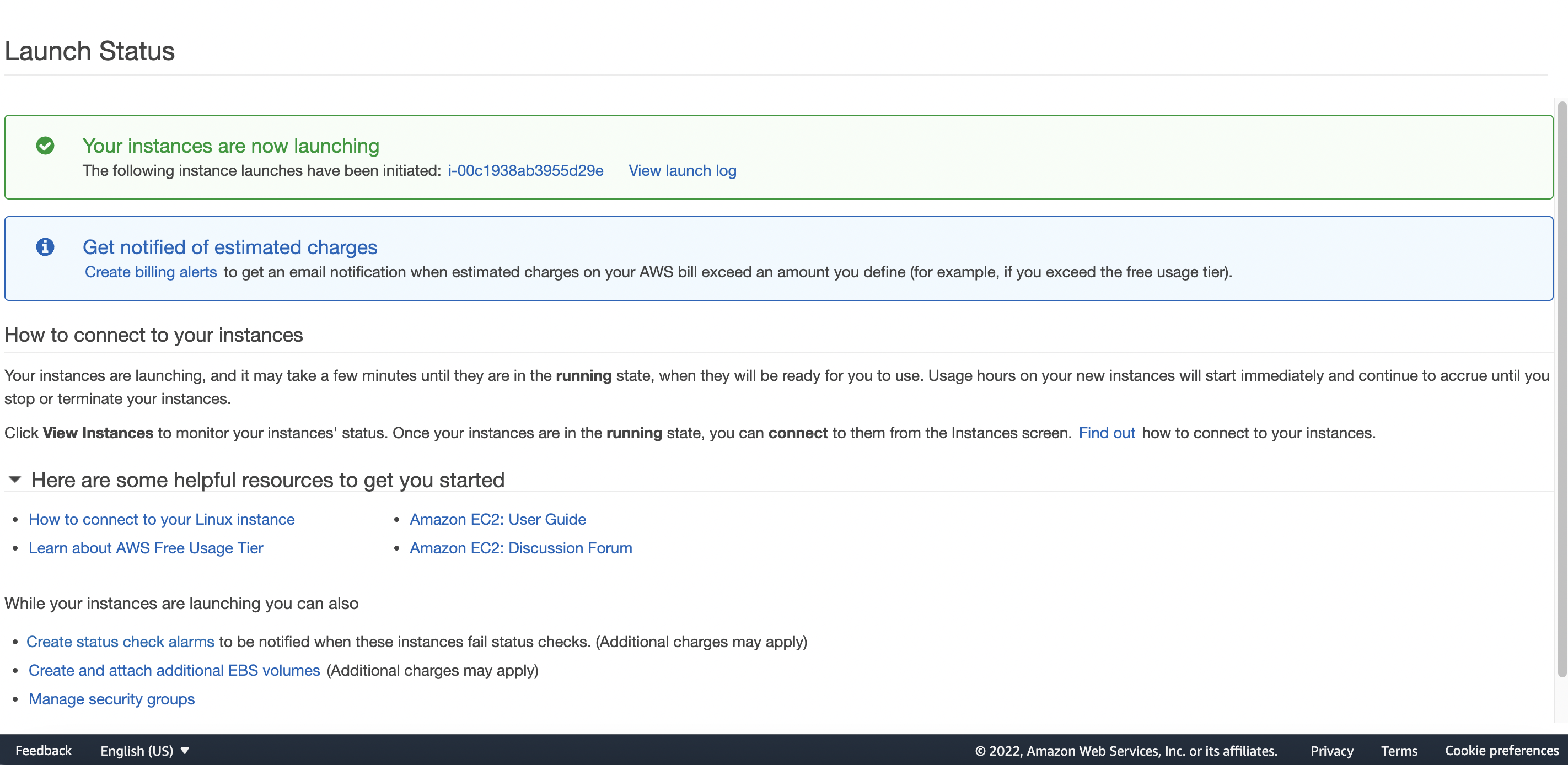Open Learn about AWS Free Usage Tier

(146, 548)
